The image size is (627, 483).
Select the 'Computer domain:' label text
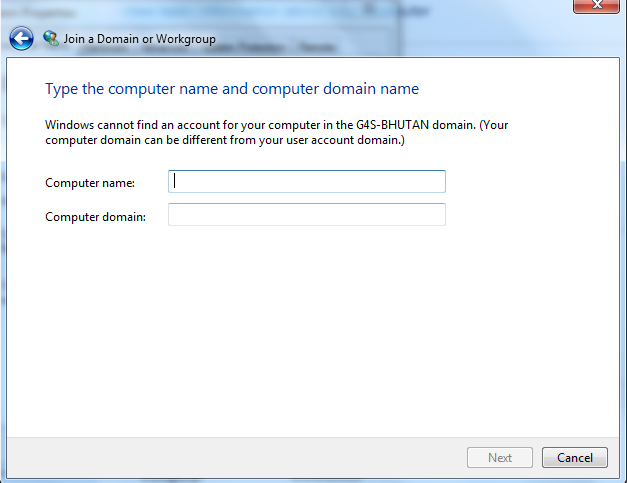(96, 217)
